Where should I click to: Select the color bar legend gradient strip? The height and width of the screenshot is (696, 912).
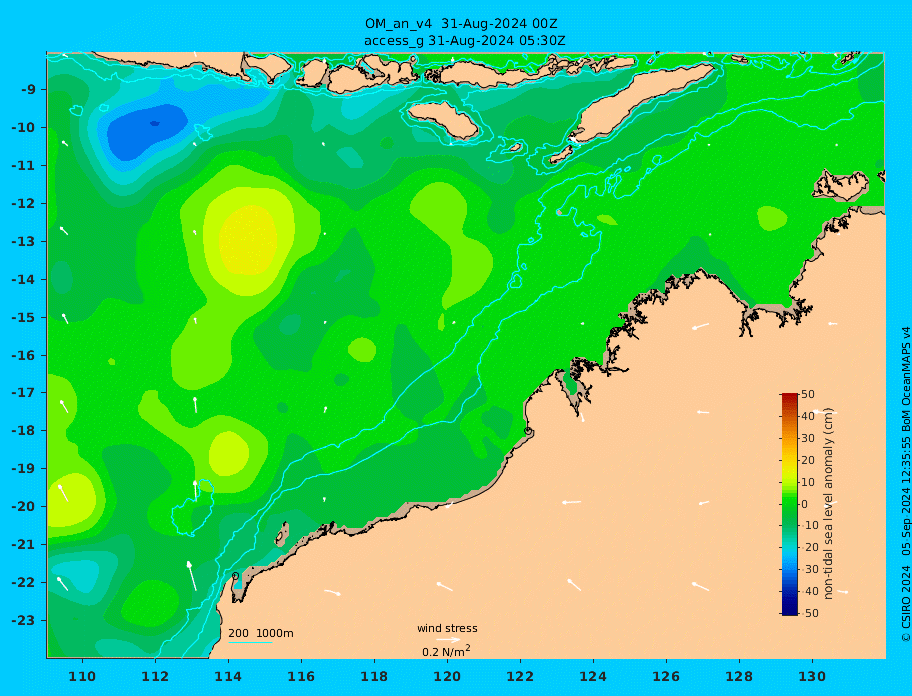(789, 504)
